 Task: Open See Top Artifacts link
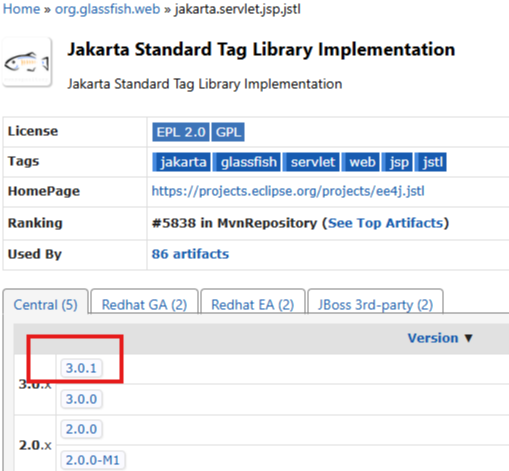386,223
